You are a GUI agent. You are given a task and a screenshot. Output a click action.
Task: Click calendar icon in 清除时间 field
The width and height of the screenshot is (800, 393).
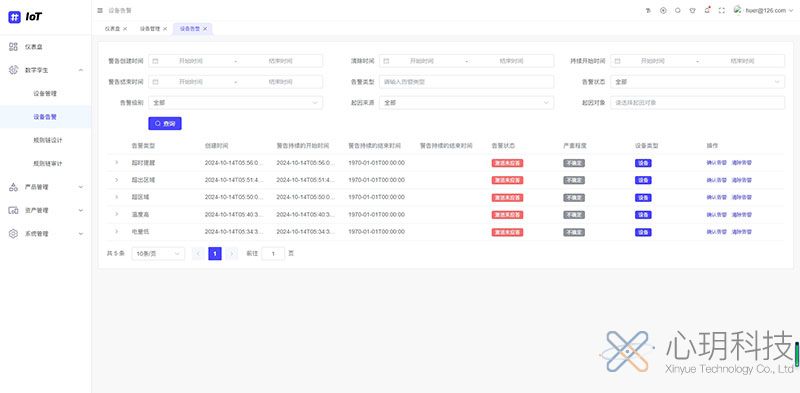click(x=386, y=61)
